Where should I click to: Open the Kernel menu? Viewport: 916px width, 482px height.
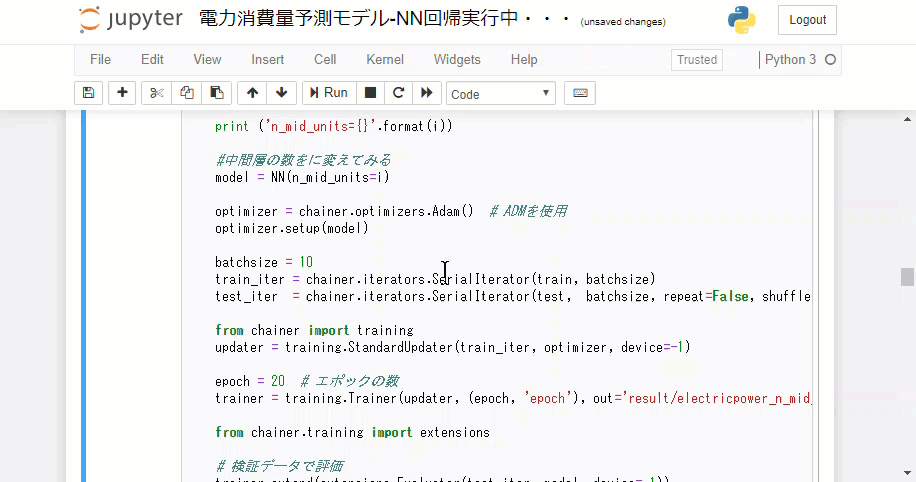385,59
